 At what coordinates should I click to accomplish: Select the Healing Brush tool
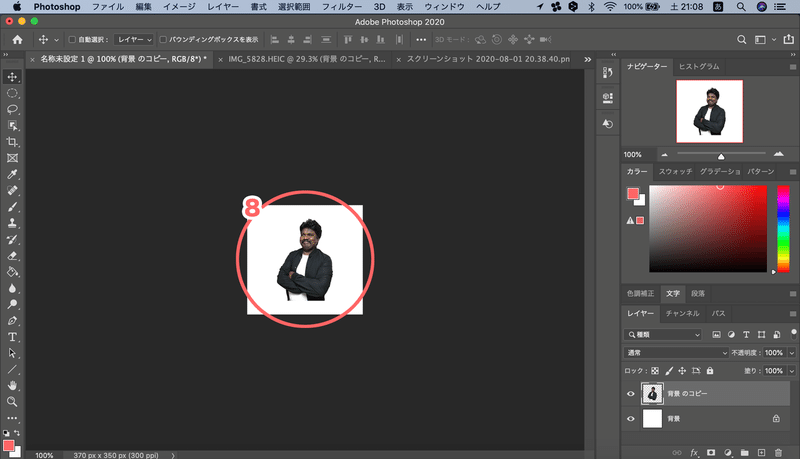[12, 191]
